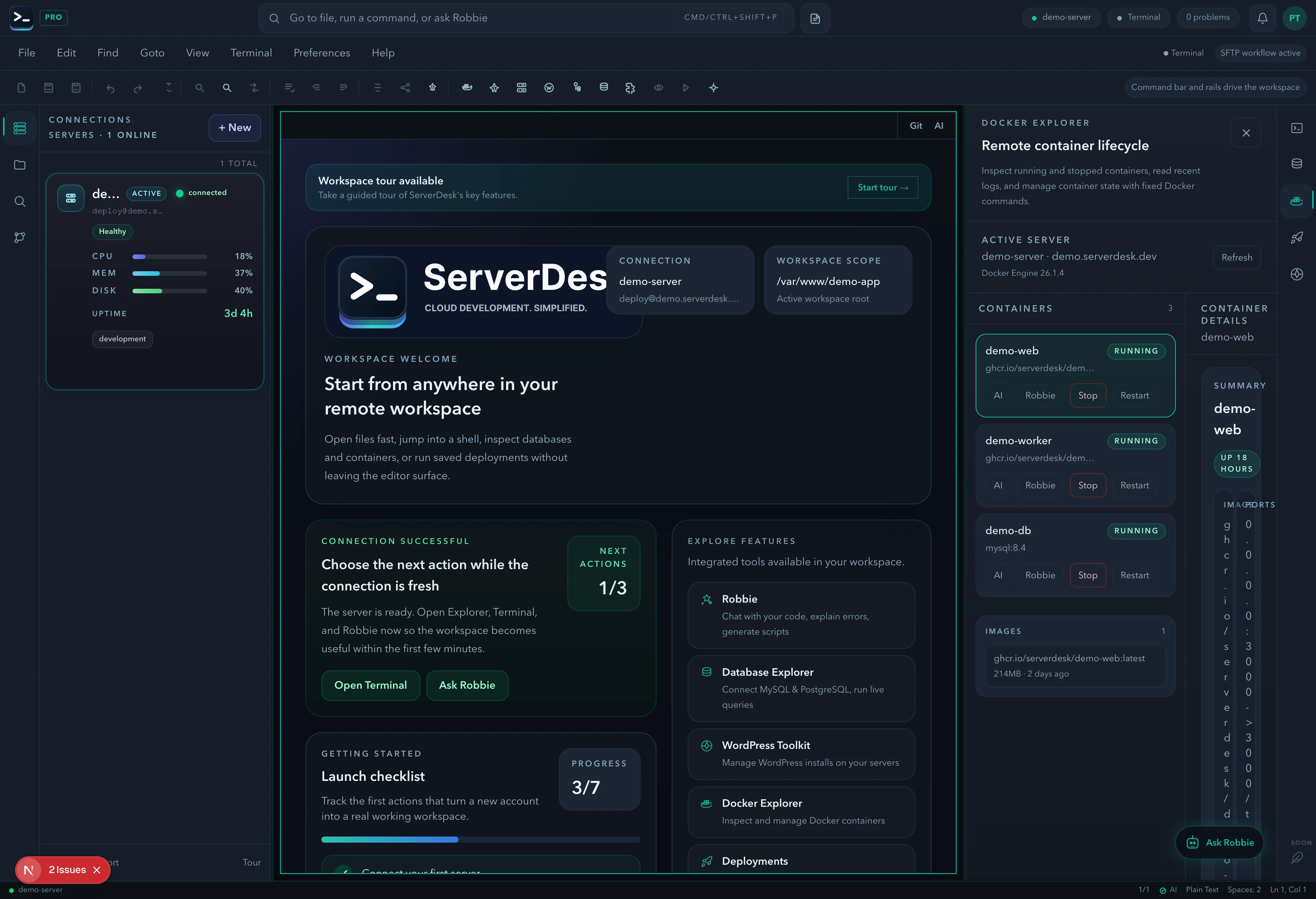Dismiss the 2 Issues badge with X

pyautogui.click(x=97, y=870)
